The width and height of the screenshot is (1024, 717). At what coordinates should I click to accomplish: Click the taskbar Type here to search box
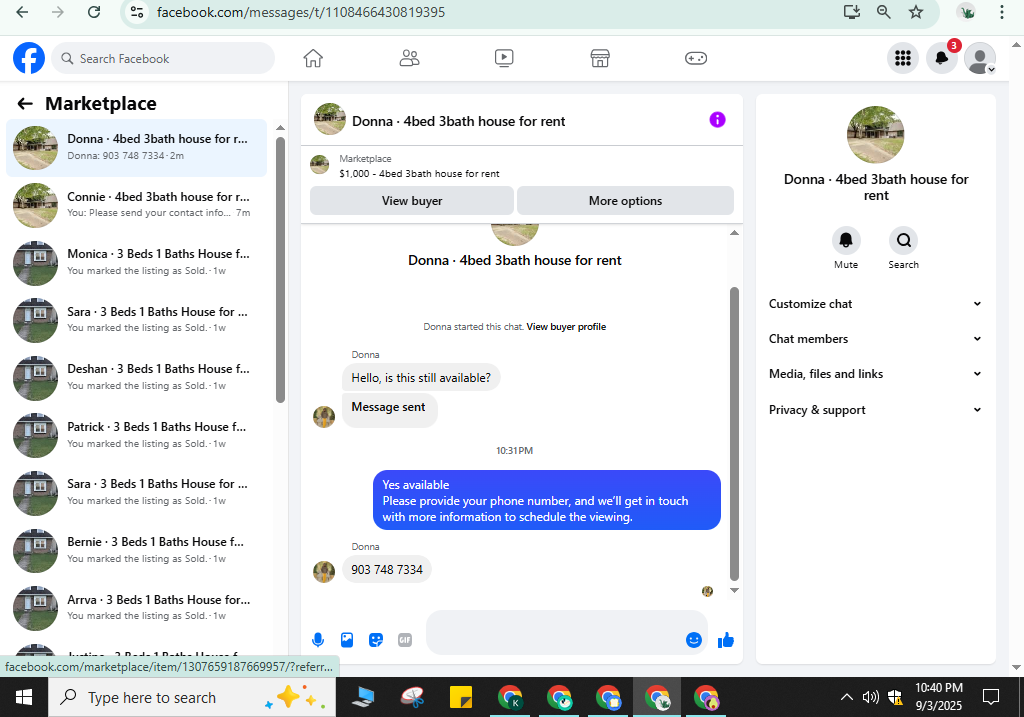click(x=192, y=697)
